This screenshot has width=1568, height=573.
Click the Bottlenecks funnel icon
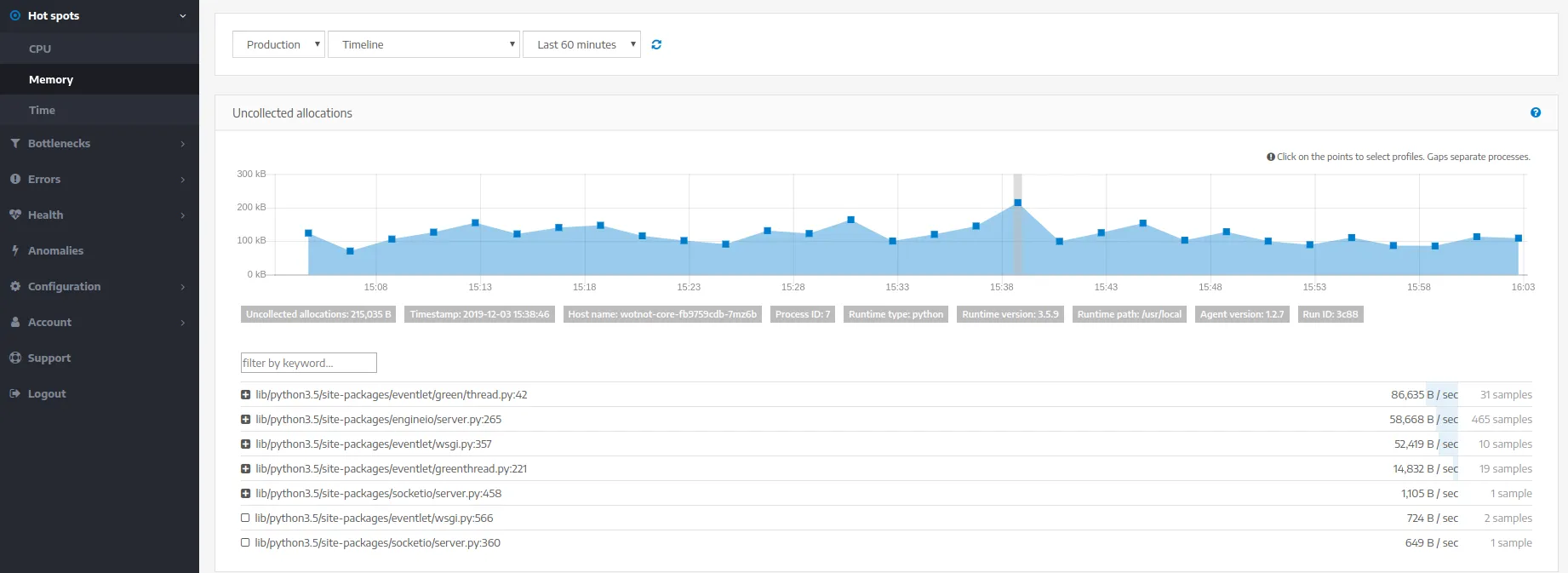point(15,143)
